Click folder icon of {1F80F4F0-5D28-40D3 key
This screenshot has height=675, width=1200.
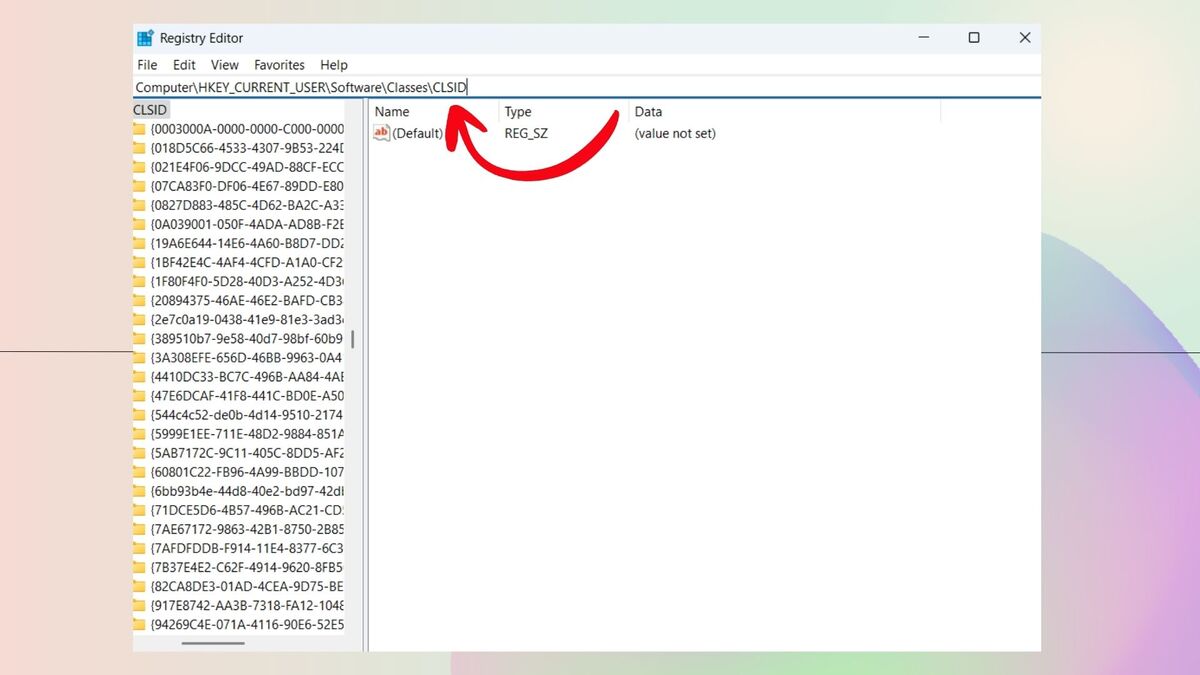pyautogui.click(x=140, y=281)
